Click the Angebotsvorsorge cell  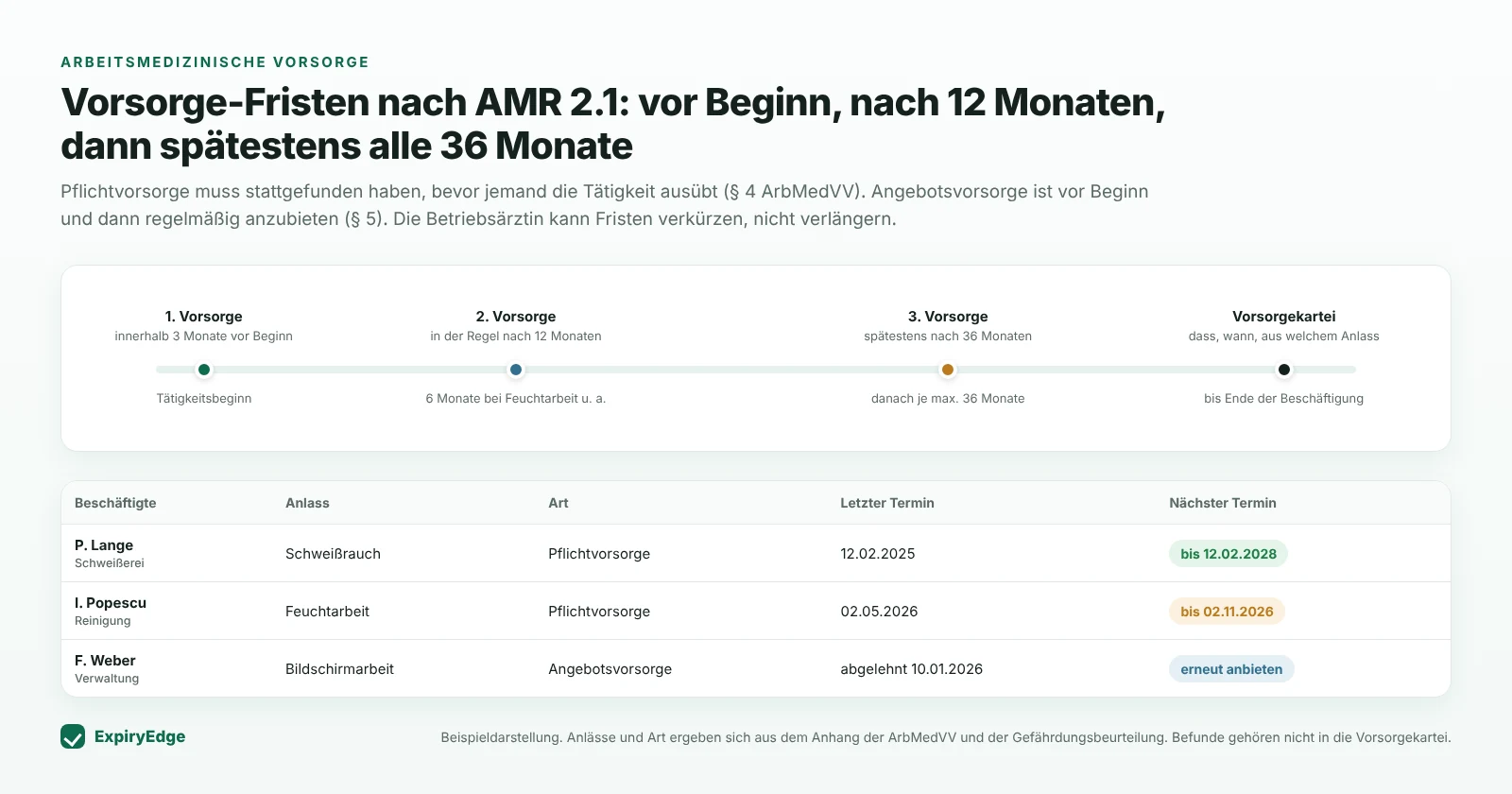610,669
